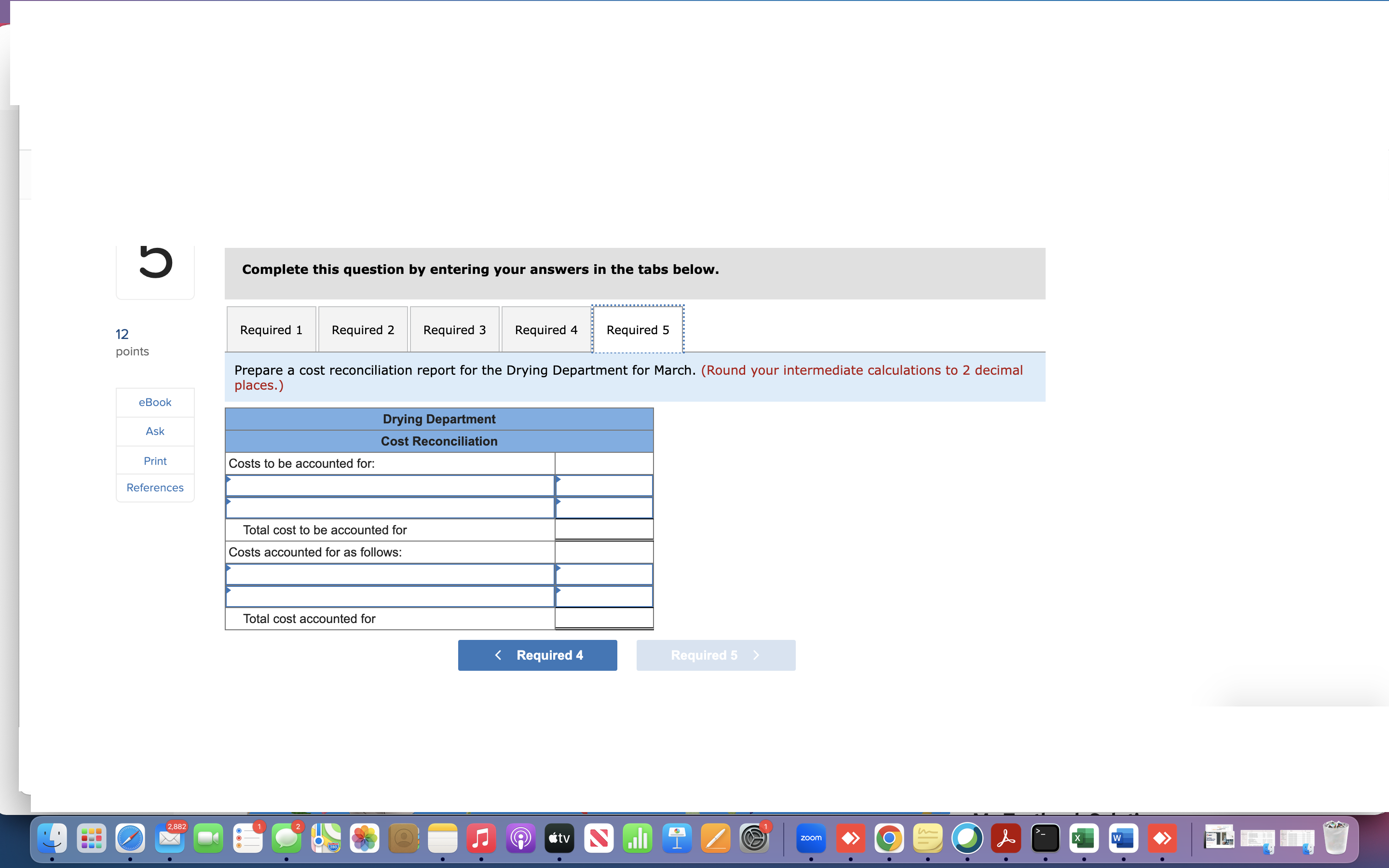This screenshot has width=1389, height=868.
Task: Click the Total cost to be accounted for amount field
Action: pyautogui.click(x=604, y=529)
